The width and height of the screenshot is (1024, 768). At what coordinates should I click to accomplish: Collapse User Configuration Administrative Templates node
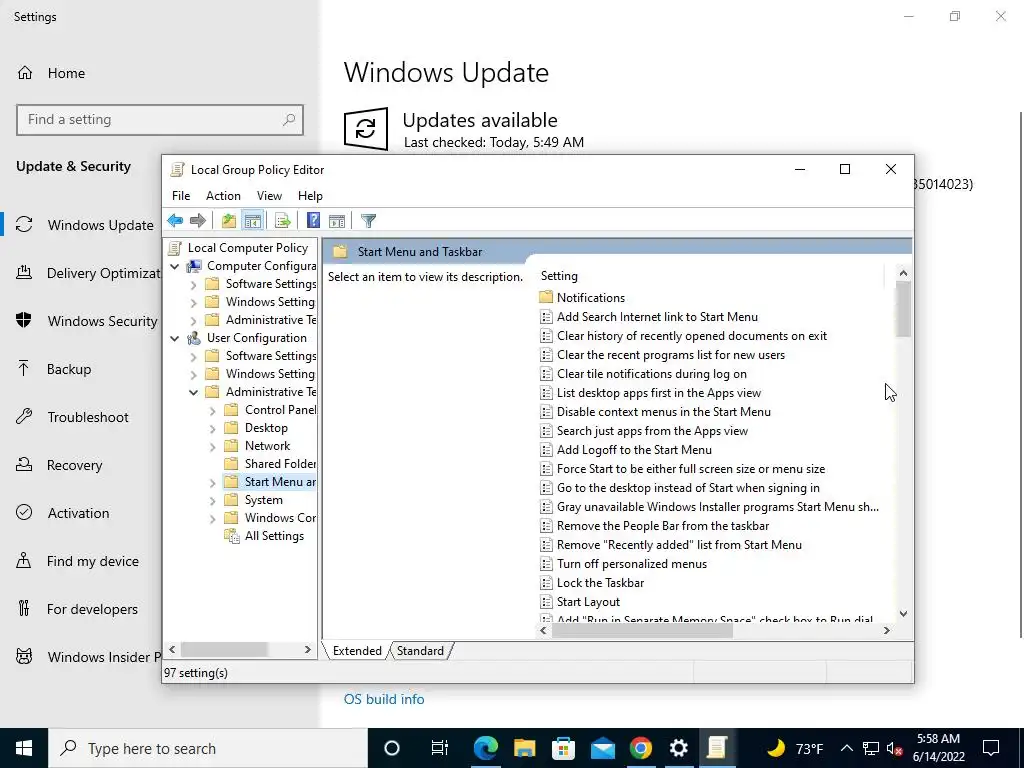[x=193, y=392]
